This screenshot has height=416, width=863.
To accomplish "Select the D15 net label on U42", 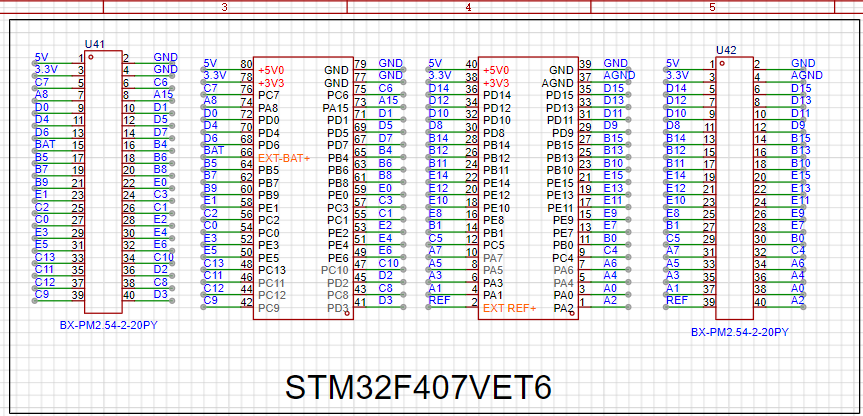I will tap(801, 87).
